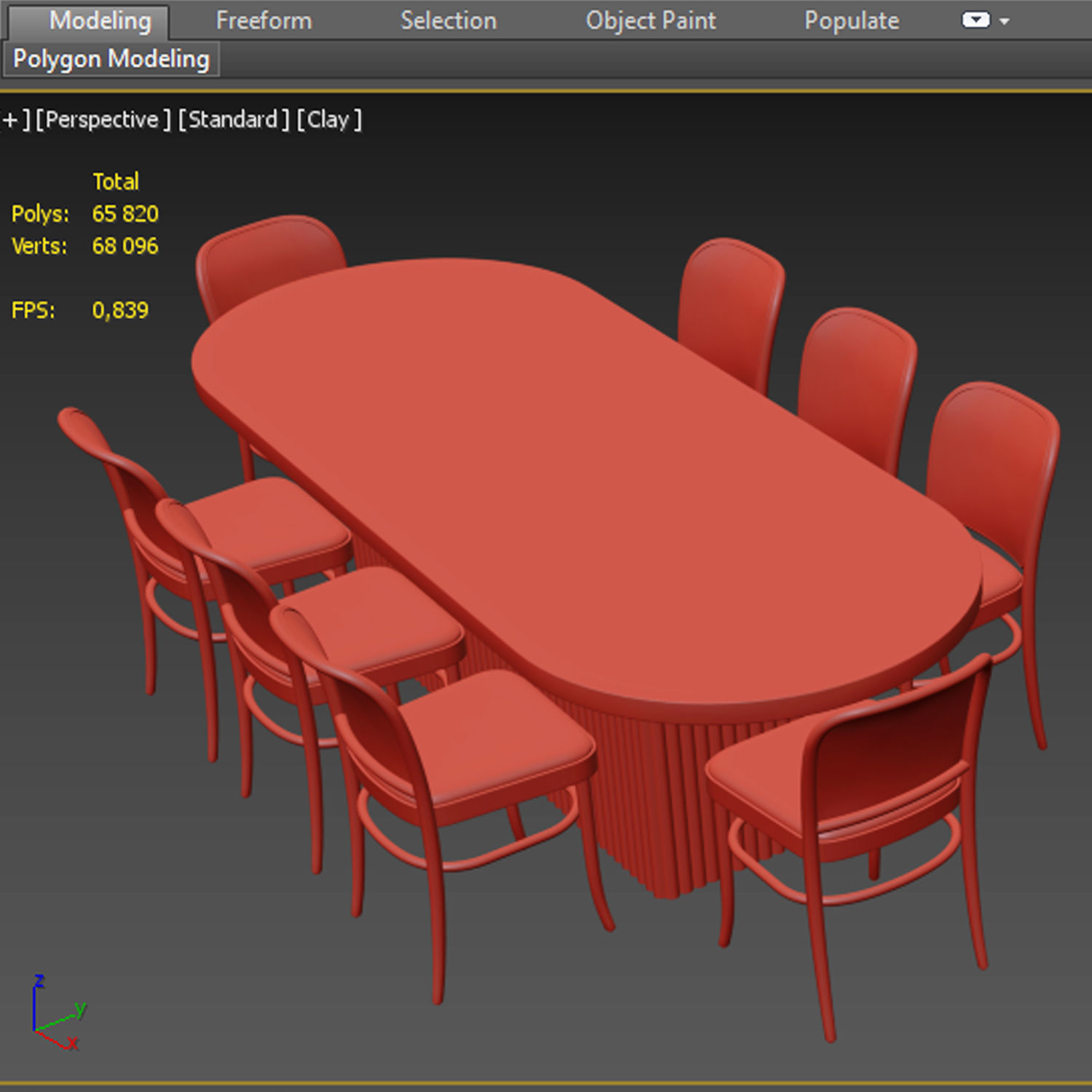Open the Freeform ribbon tab
Image resolution: width=1092 pixels, height=1092 pixels.
(x=264, y=21)
